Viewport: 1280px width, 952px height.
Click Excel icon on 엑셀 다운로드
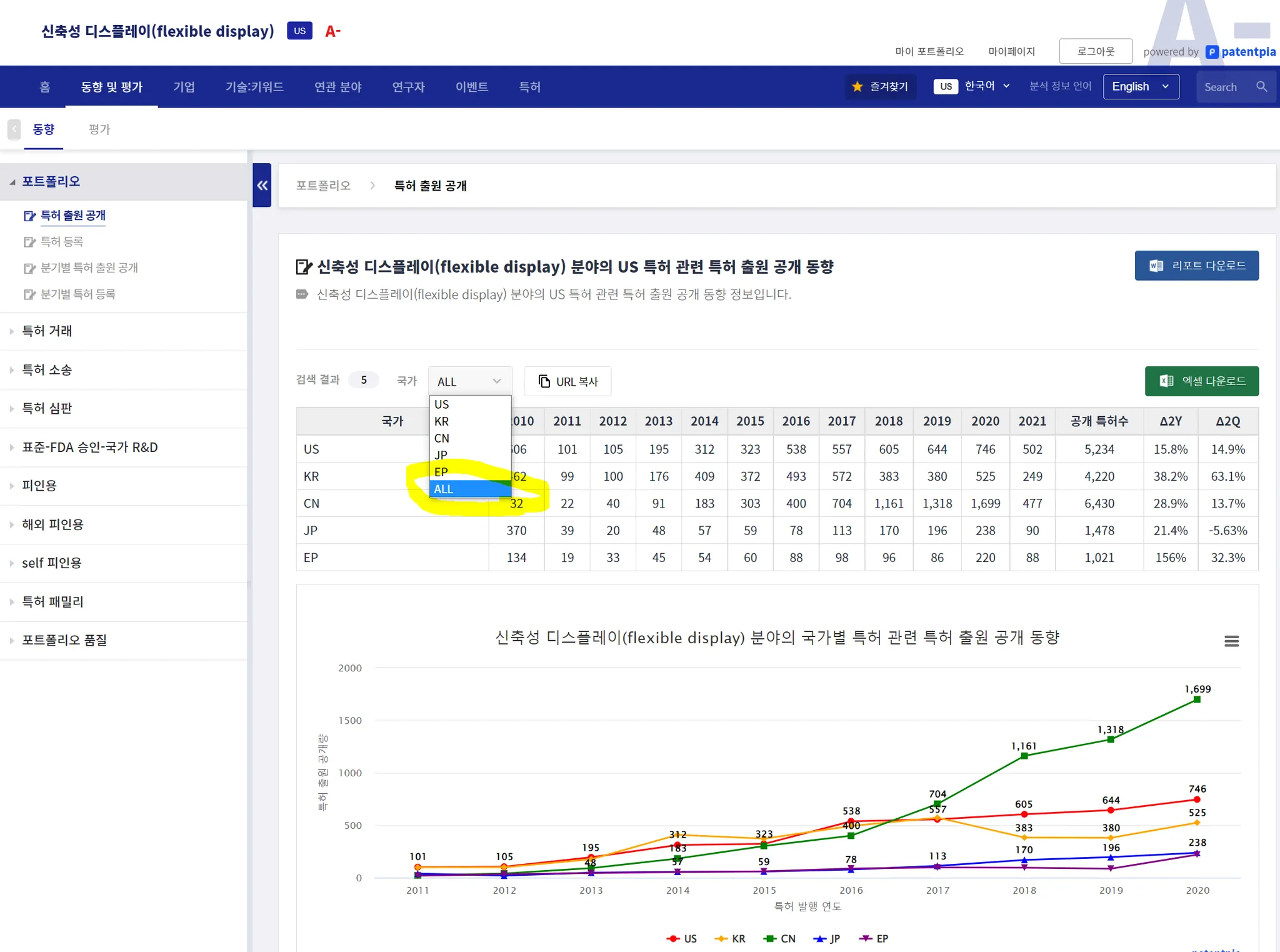[1166, 381]
